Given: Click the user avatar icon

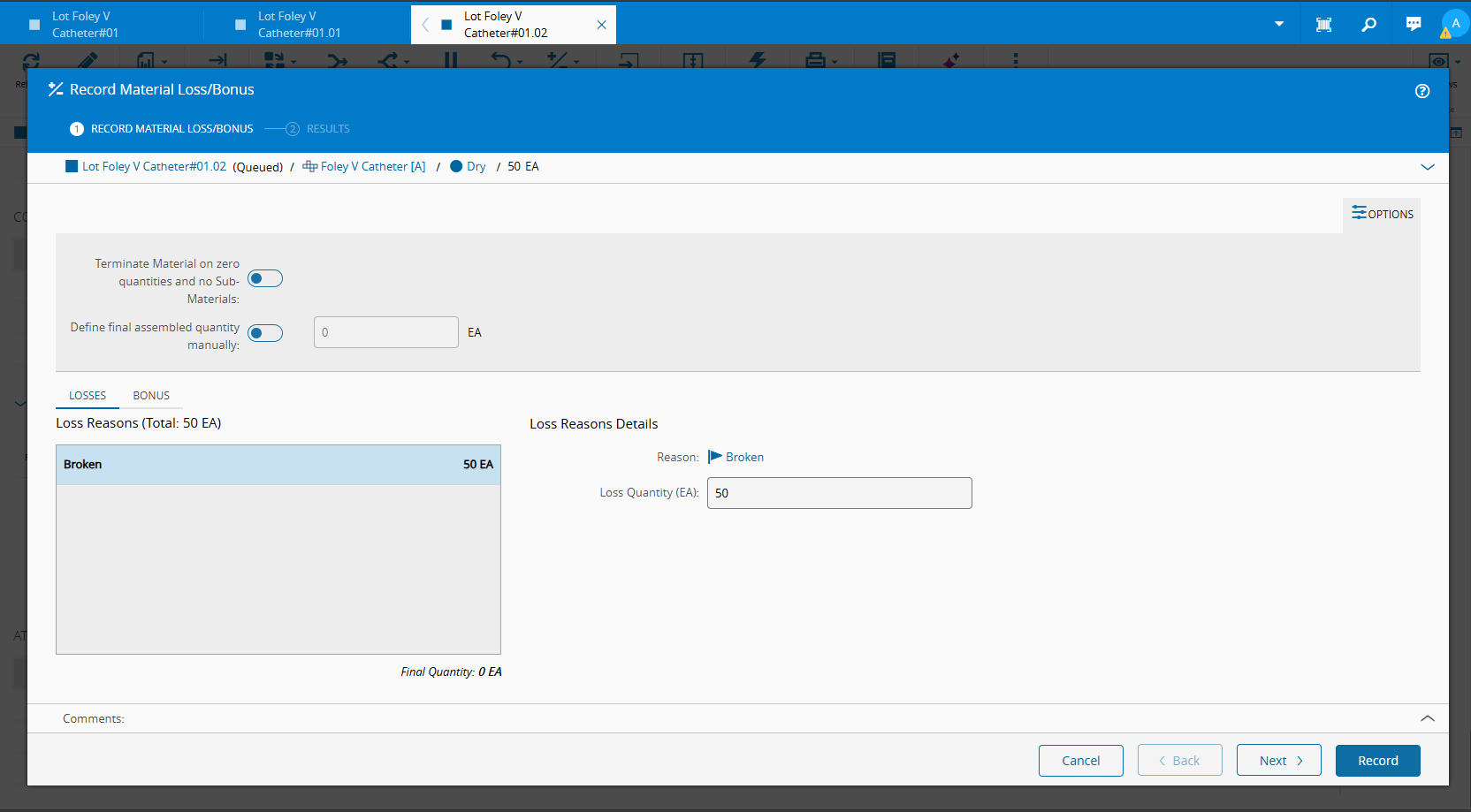Looking at the screenshot, I should (x=1454, y=24).
